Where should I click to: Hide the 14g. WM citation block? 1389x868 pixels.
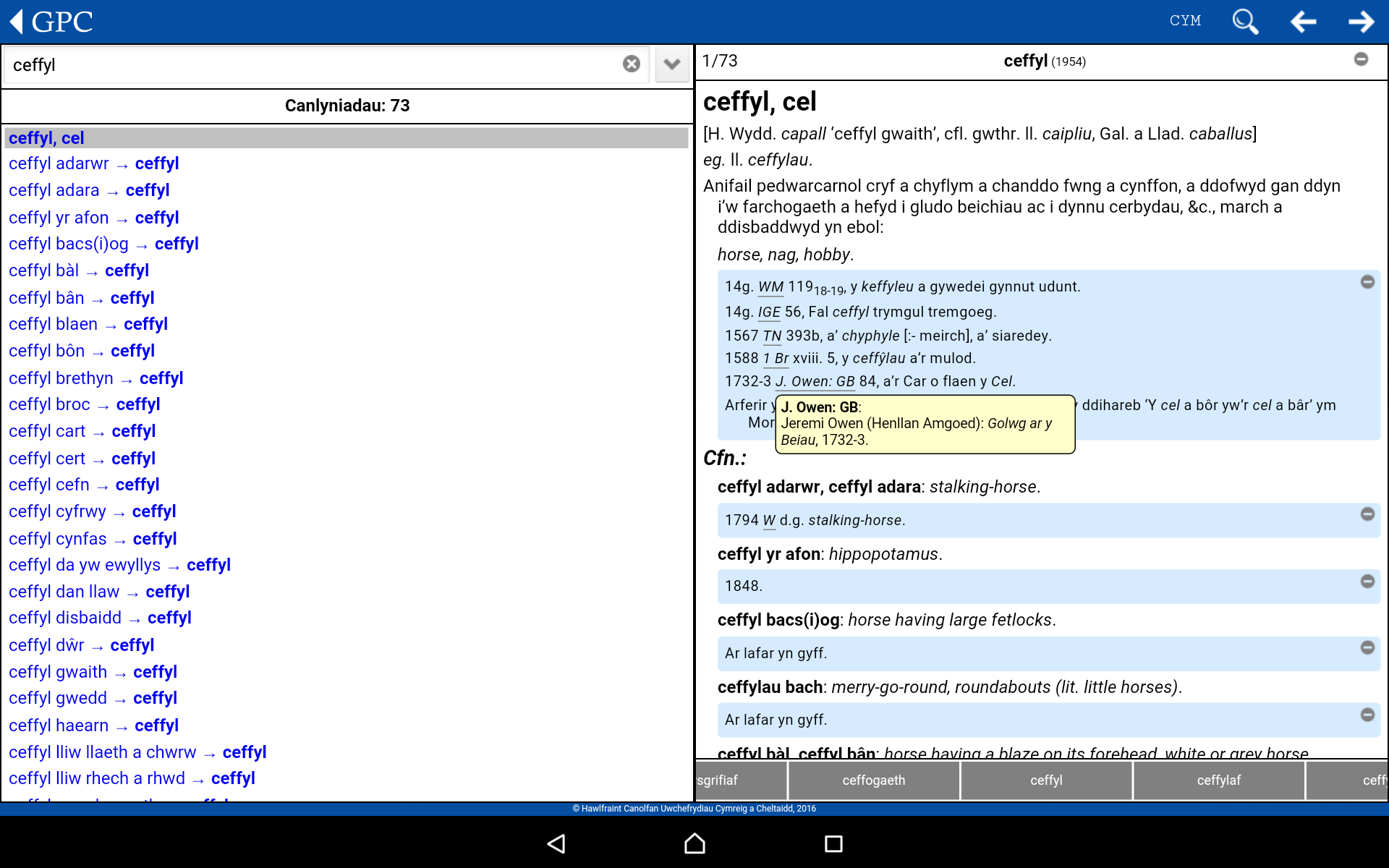point(1368,283)
